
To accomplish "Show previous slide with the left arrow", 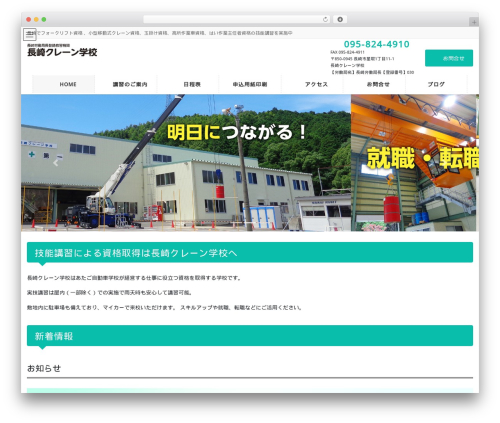I will coord(56,163).
